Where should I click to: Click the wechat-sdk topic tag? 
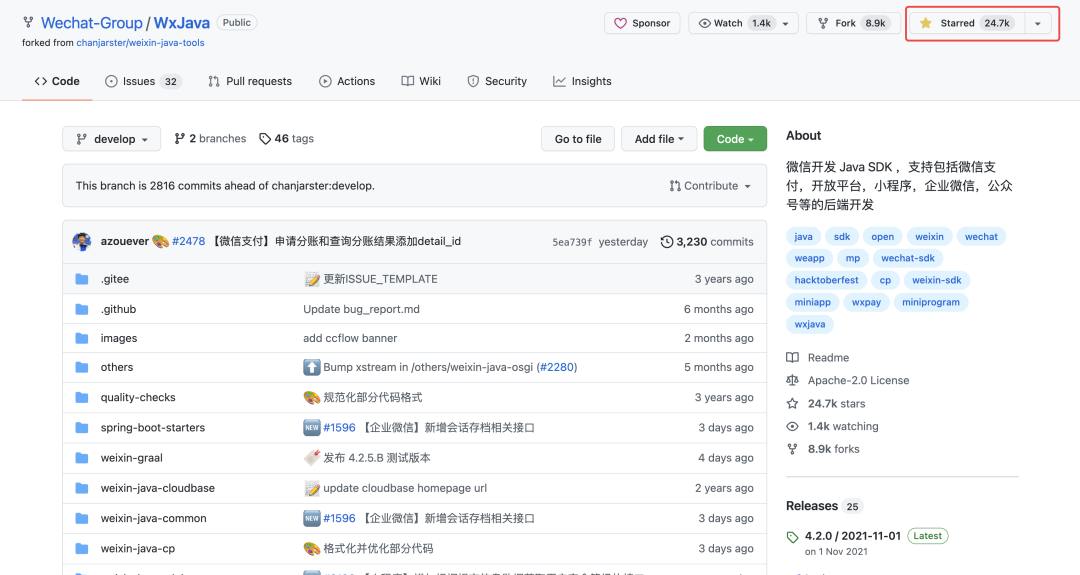click(908, 258)
